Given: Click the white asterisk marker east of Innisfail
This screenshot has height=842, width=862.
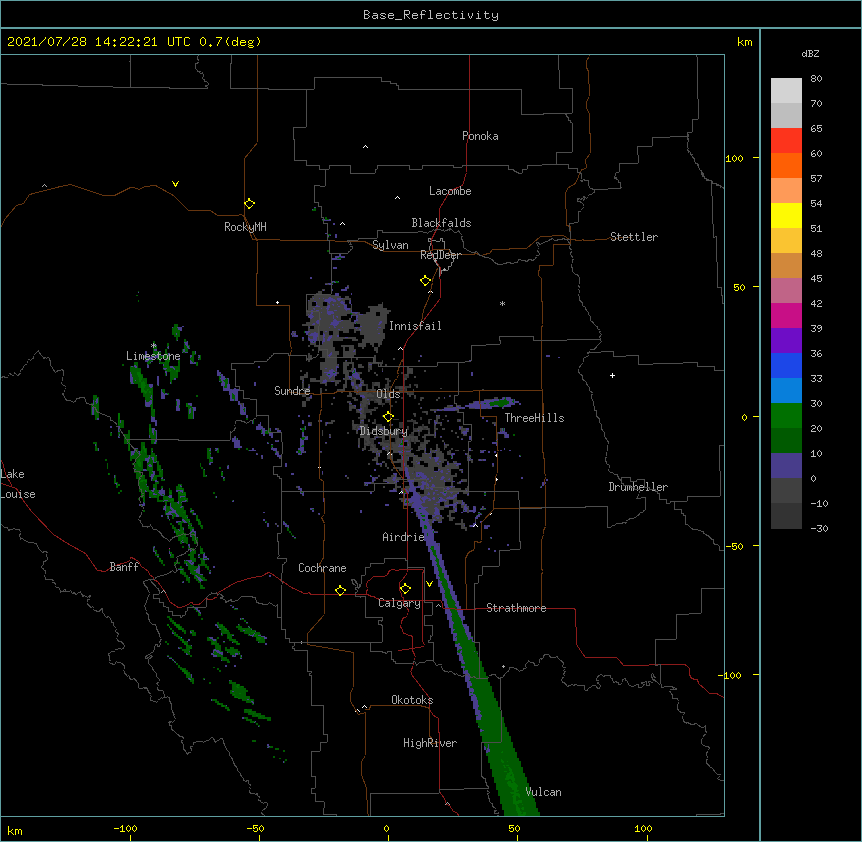Looking at the screenshot, I should [502, 303].
